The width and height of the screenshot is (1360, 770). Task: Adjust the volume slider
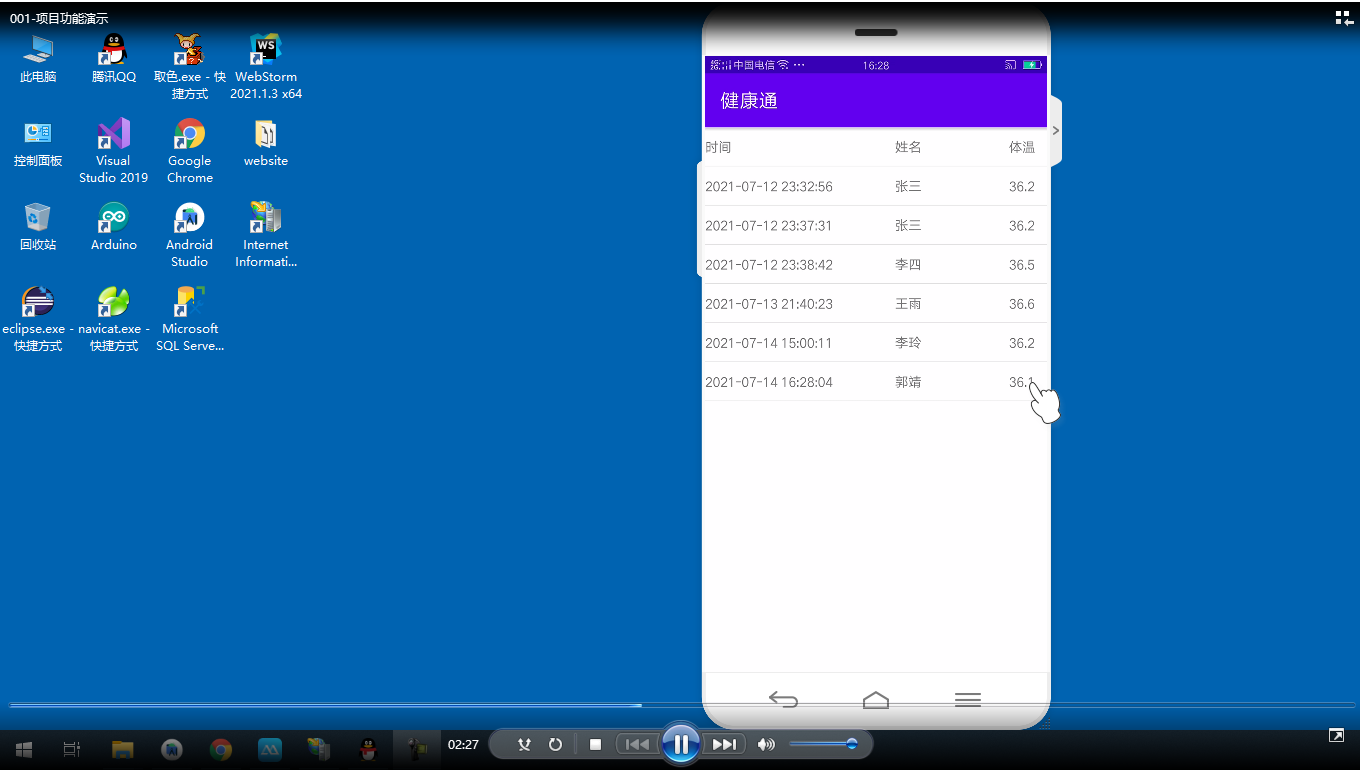pyautogui.click(x=823, y=744)
